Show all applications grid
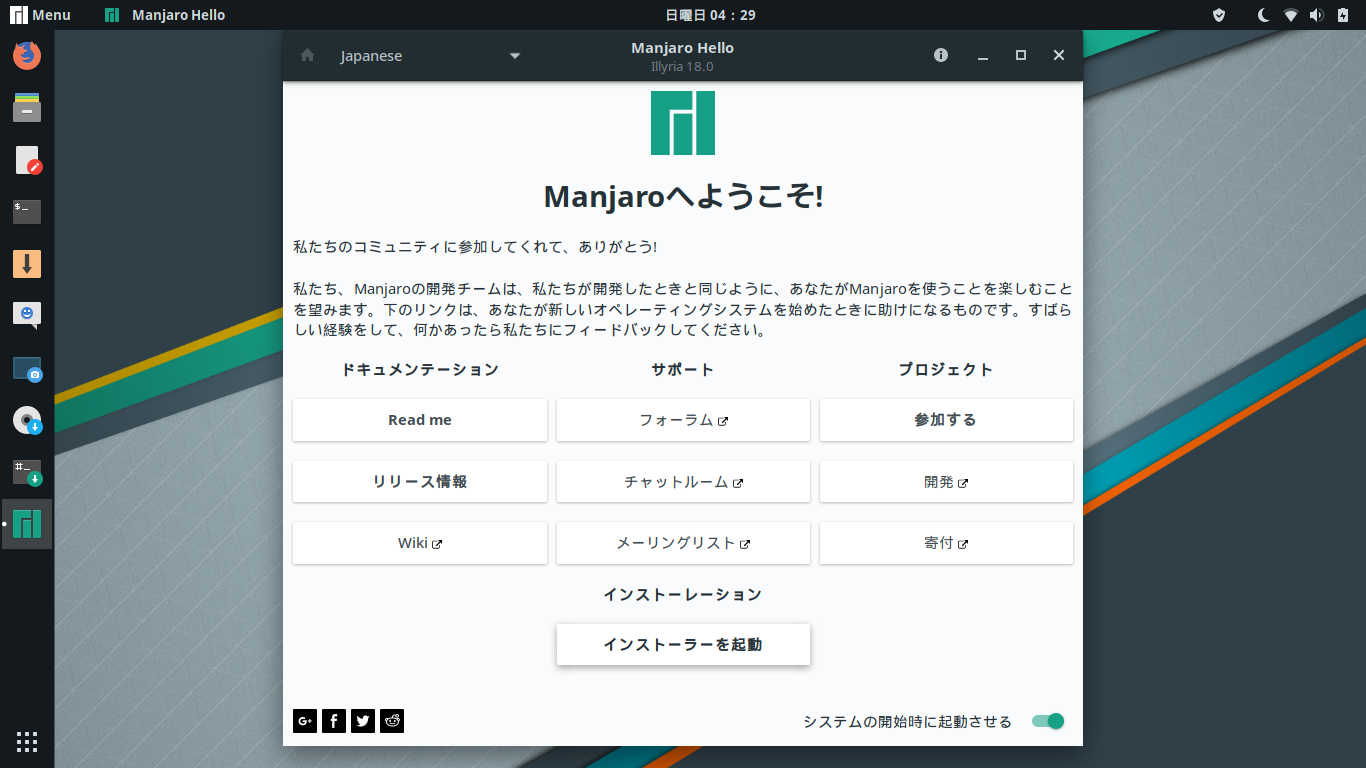Image resolution: width=1366 pixels, height=768 pixels. (x=27, y=742)
